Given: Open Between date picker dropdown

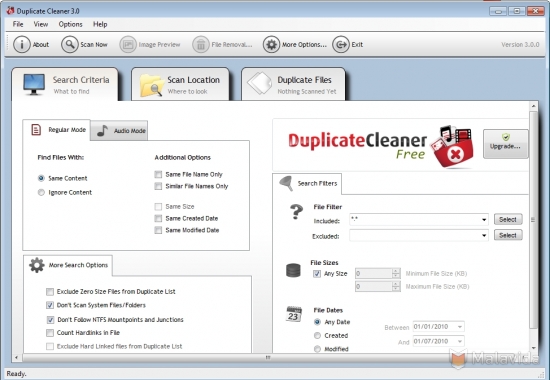Looking at the screenshot, I should click(x=460, y=327).
